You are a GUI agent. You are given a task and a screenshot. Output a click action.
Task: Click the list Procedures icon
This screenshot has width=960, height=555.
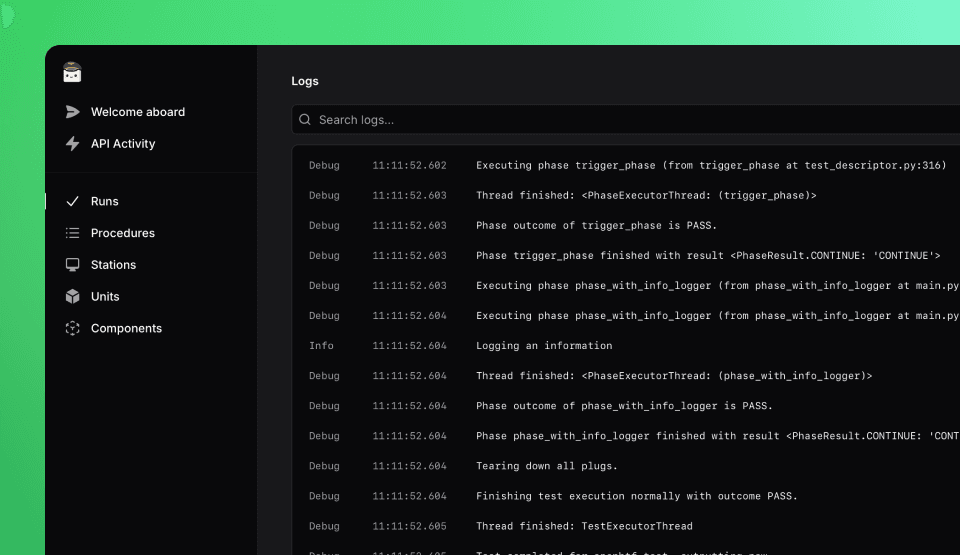tap(72, 233)
